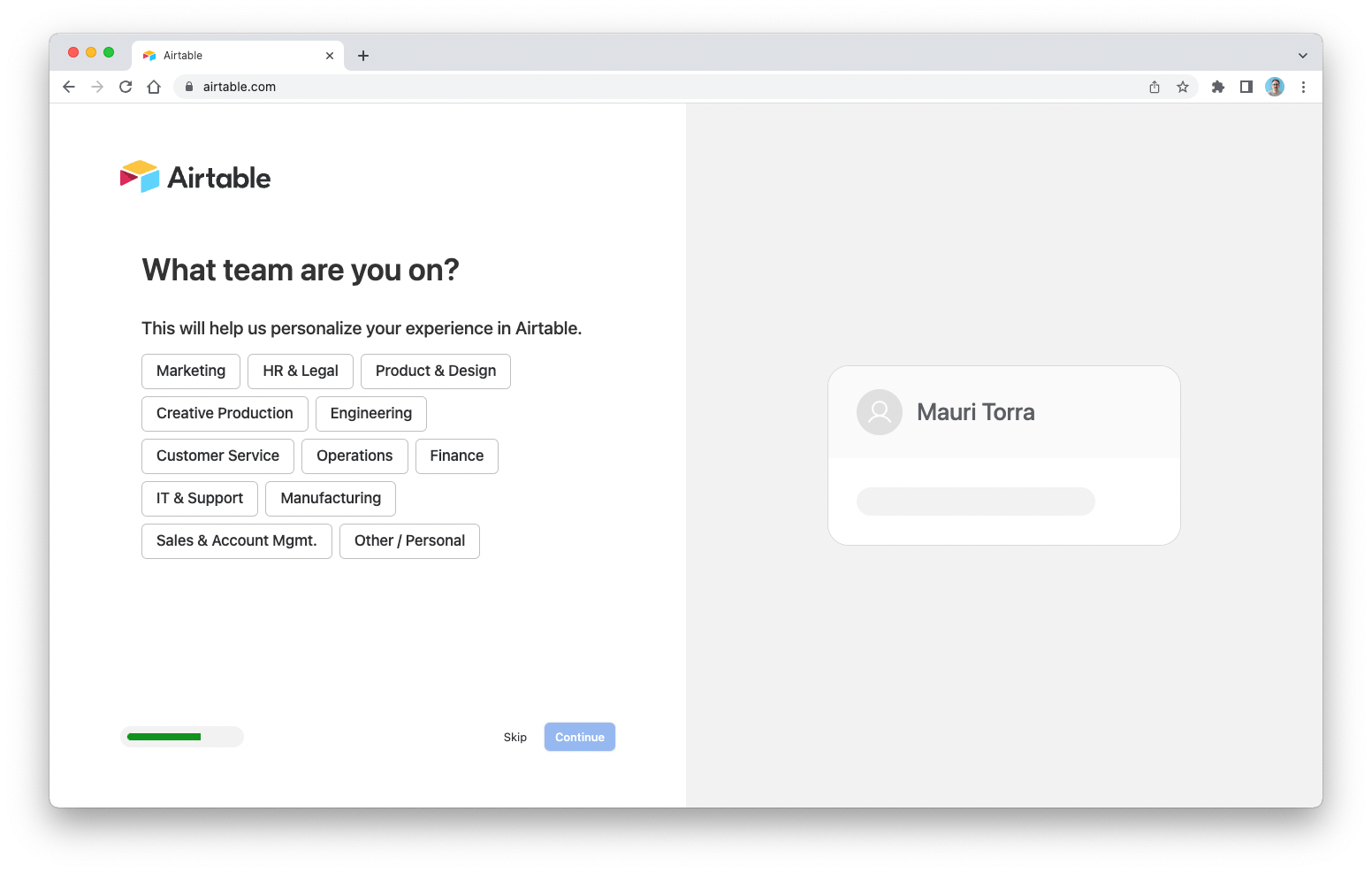The width and height of the screenshot is (1372, 873).
Task: Reload the page
Action: (x=125, y=87)
